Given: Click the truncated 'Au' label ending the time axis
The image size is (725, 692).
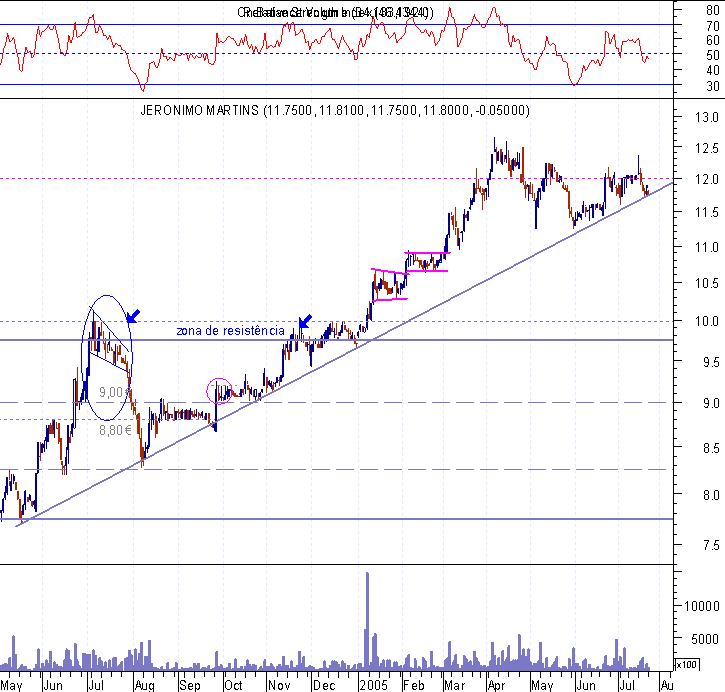Looking at the screenshot, I should [668, 685].
